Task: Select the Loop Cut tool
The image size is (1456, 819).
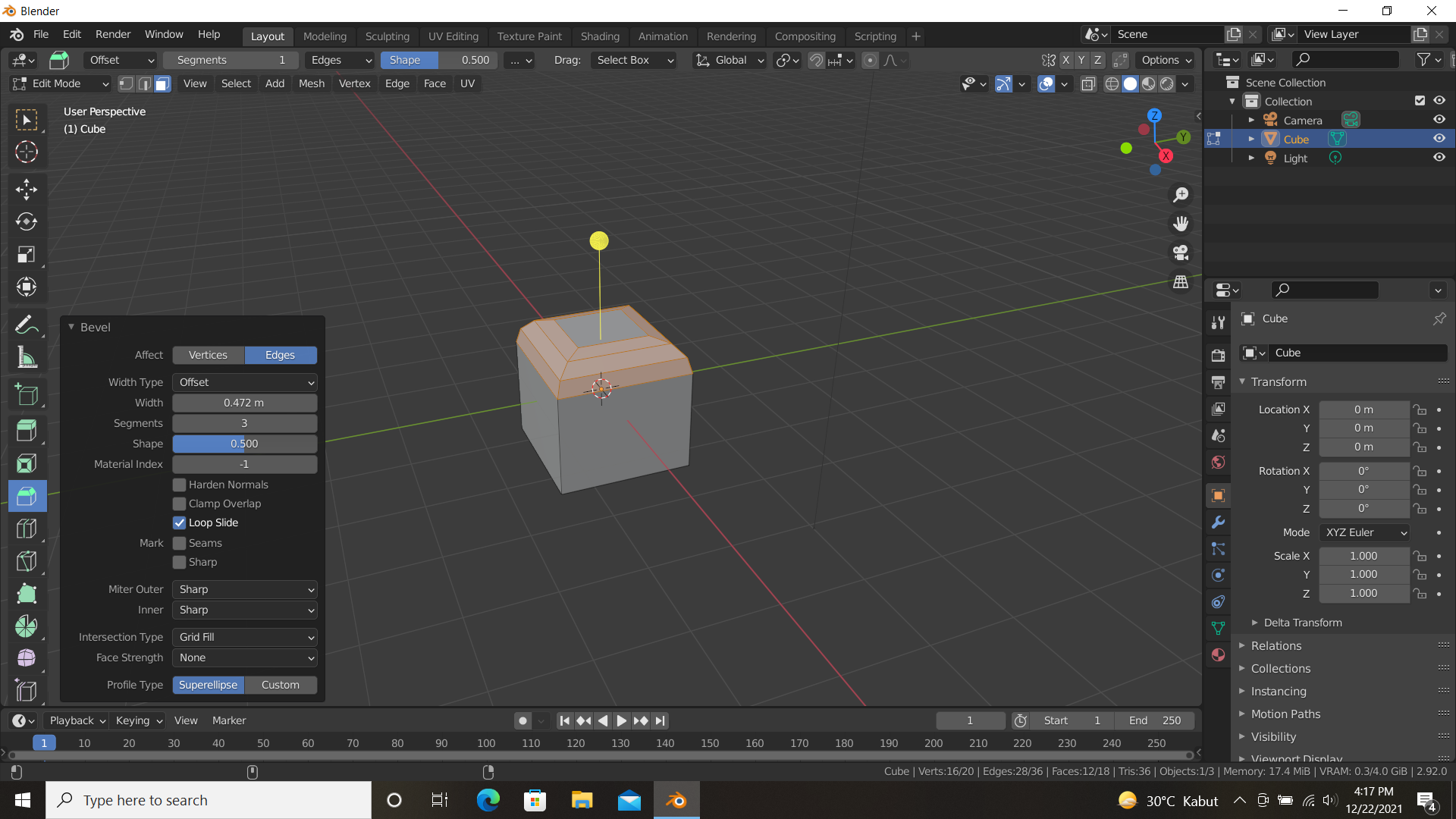Action: (27, 529)
